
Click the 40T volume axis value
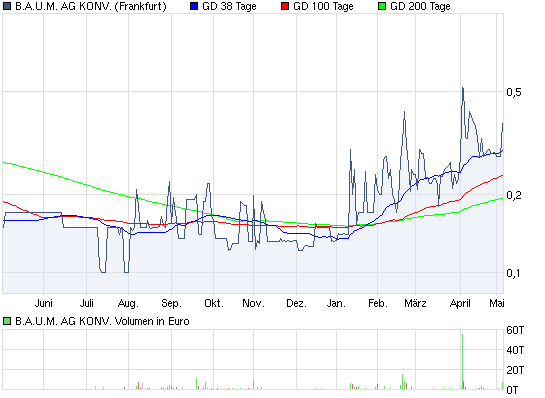click(x=515, y=350)
